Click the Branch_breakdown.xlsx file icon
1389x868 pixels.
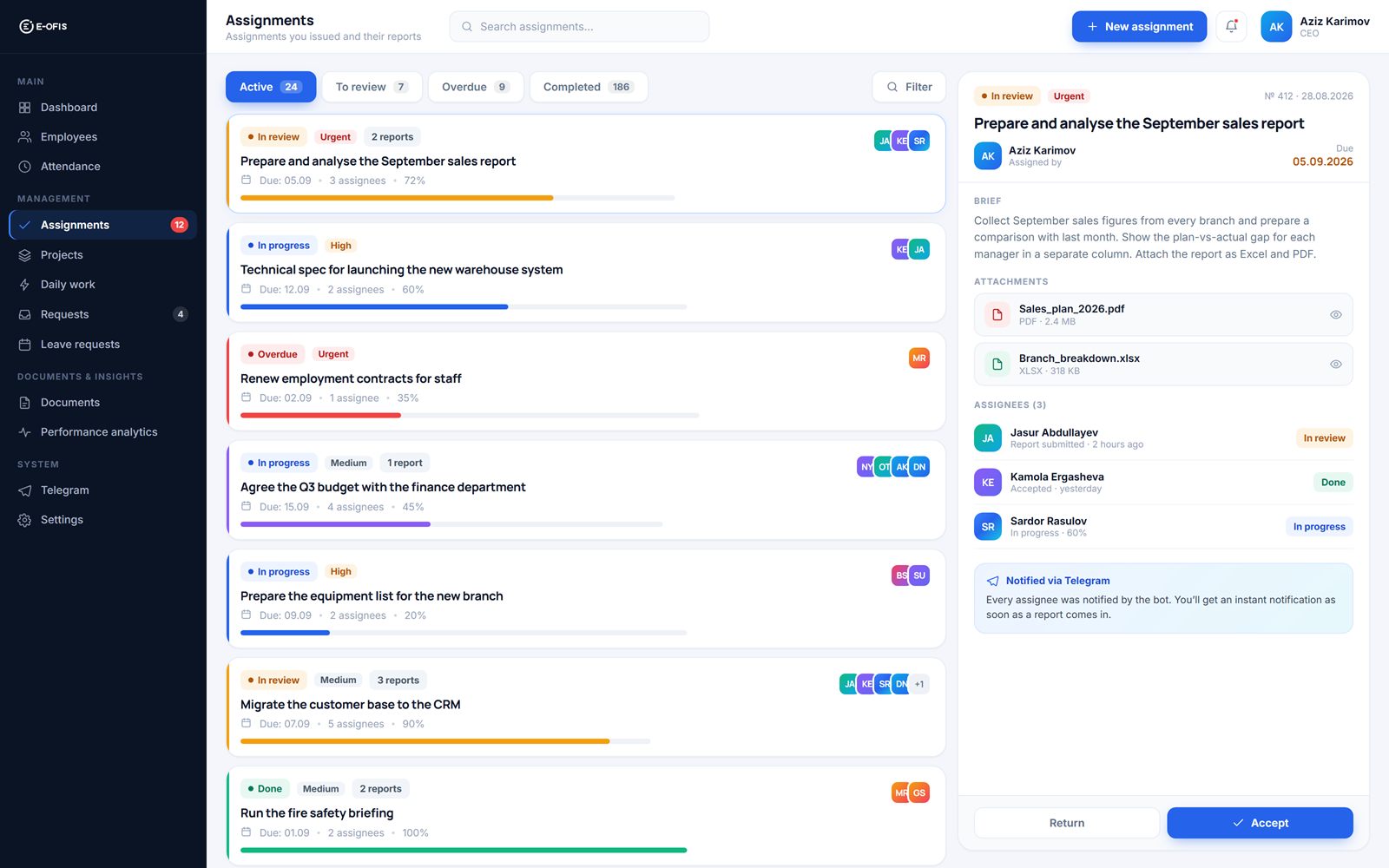[x=997, y=365]
